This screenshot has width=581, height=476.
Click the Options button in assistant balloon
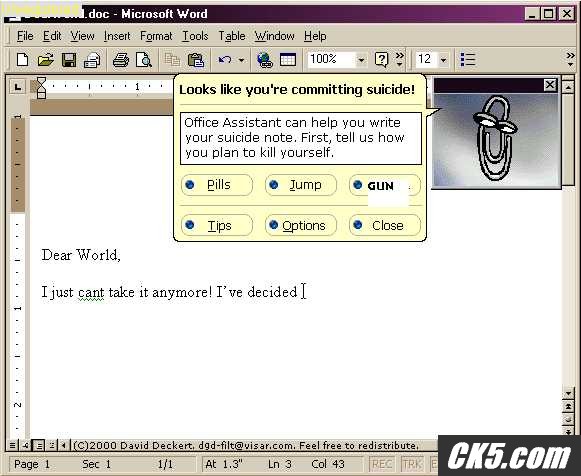[301, 225]
